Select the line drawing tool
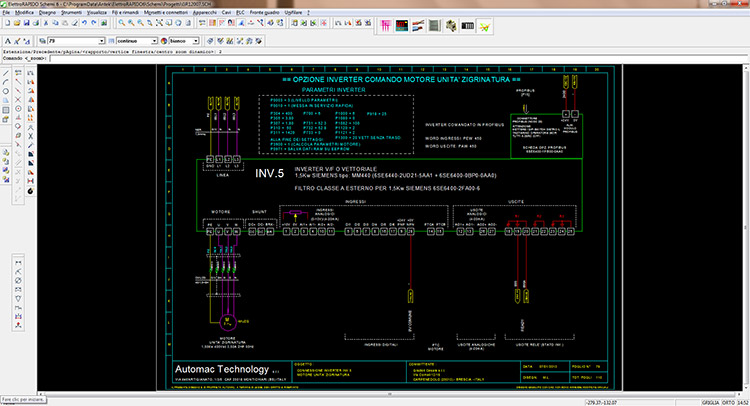The image size is (750, 406). point(6,73)
